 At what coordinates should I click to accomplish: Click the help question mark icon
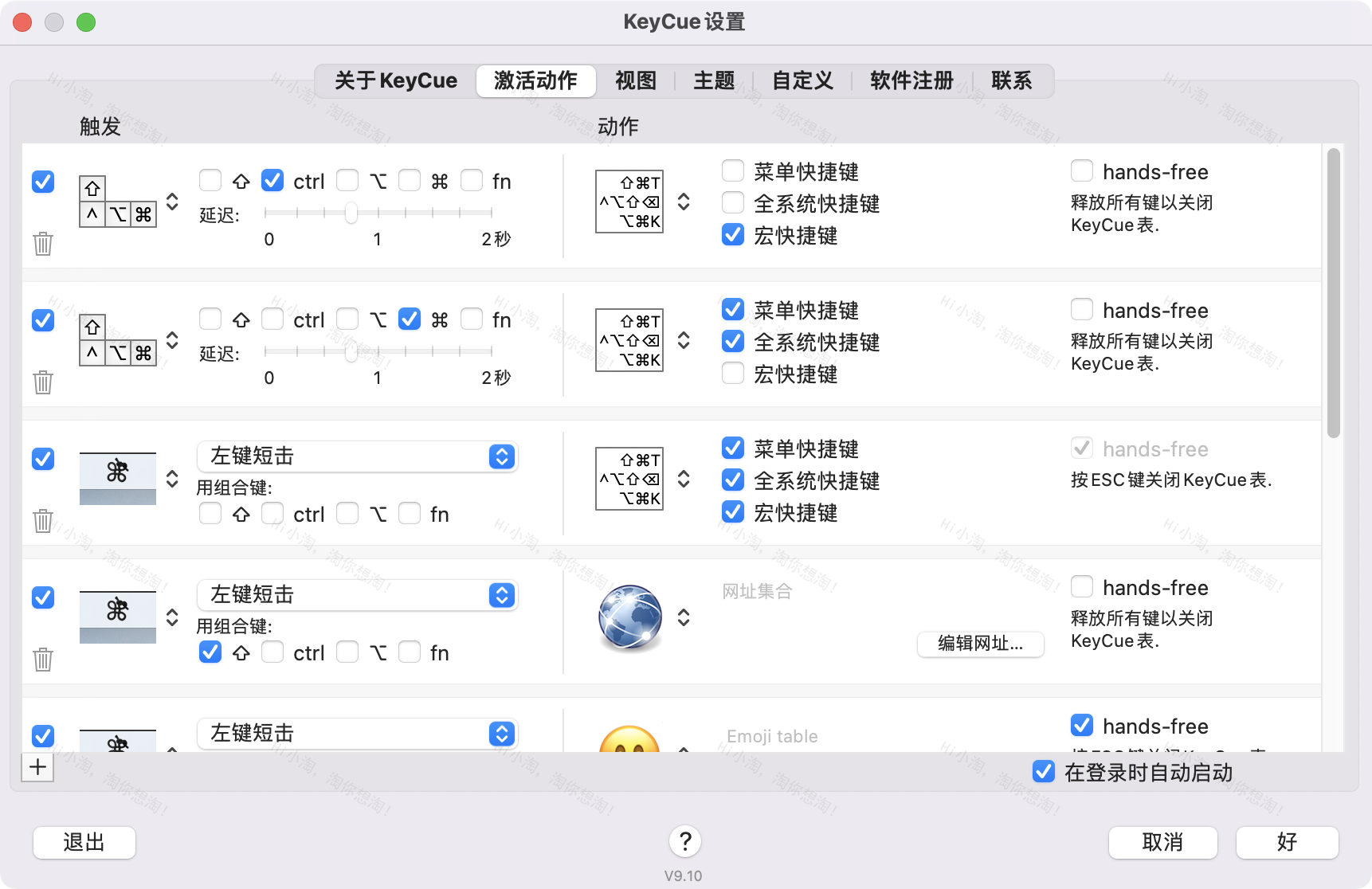coord(685,841)
